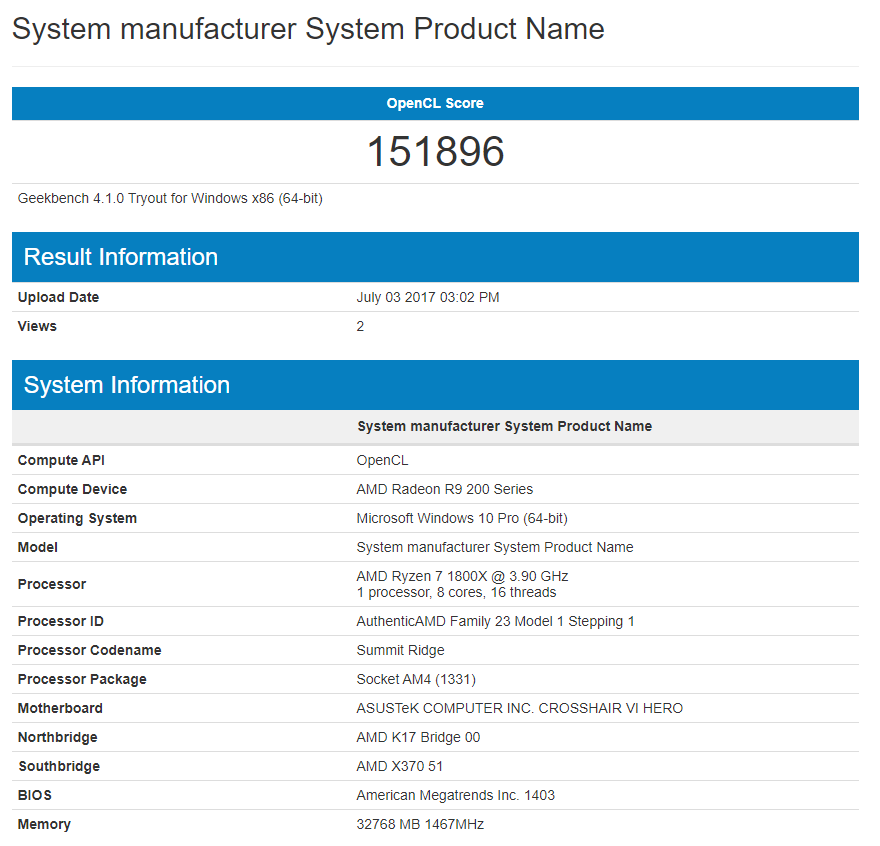Select the 'Summit Ridge' value
880x846 pixels.
click(x=400, y=650)
